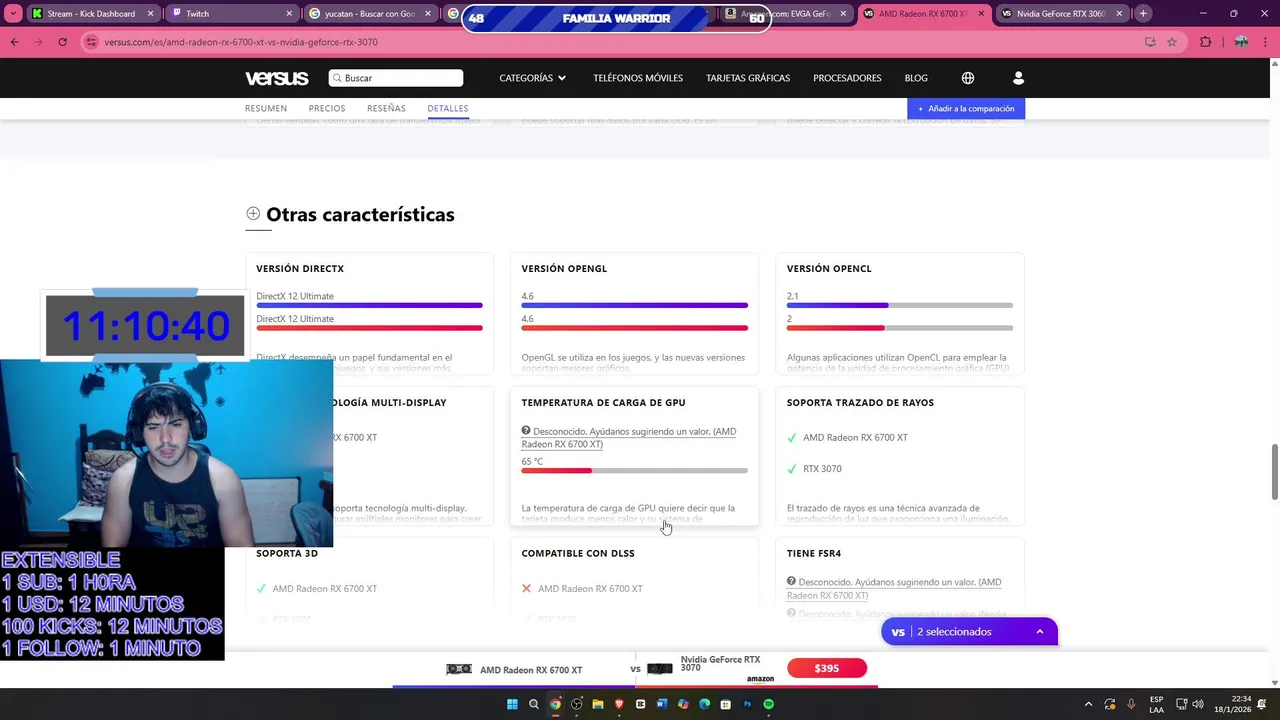
Task: Open Spotify from the taskbar
Action: tap(768, 704)
